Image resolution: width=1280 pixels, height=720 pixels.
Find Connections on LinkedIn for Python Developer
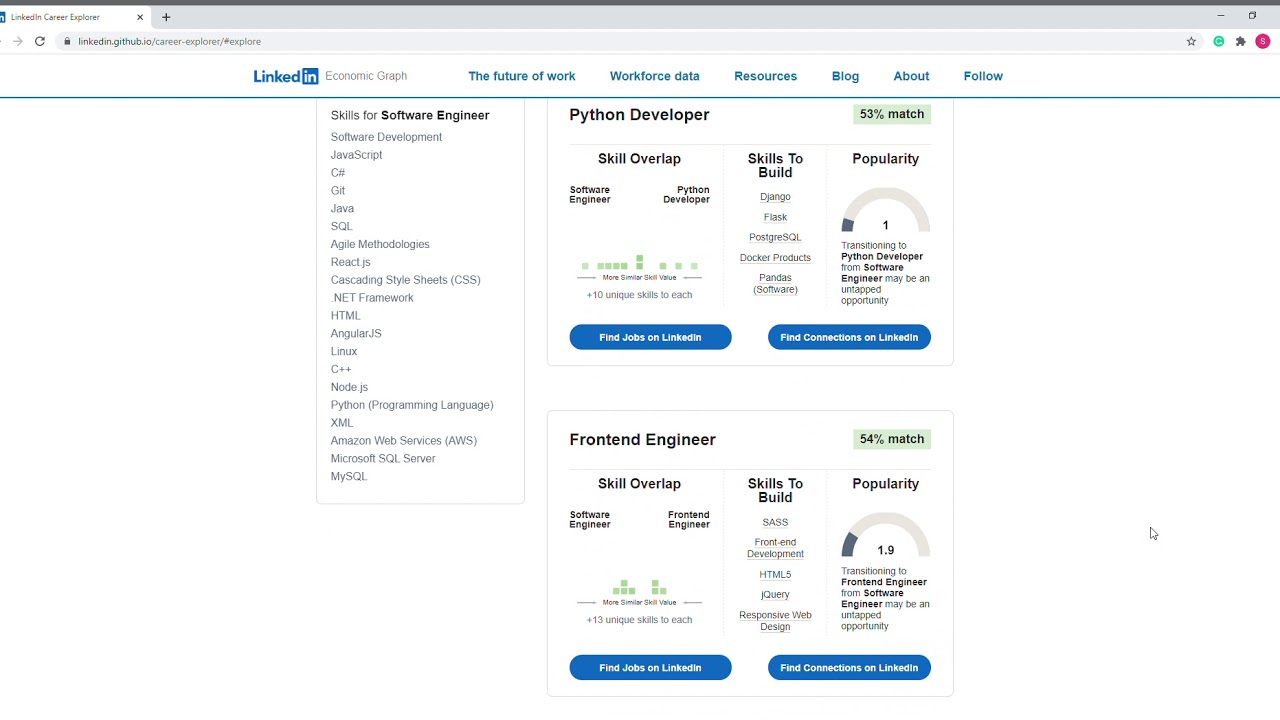(x=849, y=337)
